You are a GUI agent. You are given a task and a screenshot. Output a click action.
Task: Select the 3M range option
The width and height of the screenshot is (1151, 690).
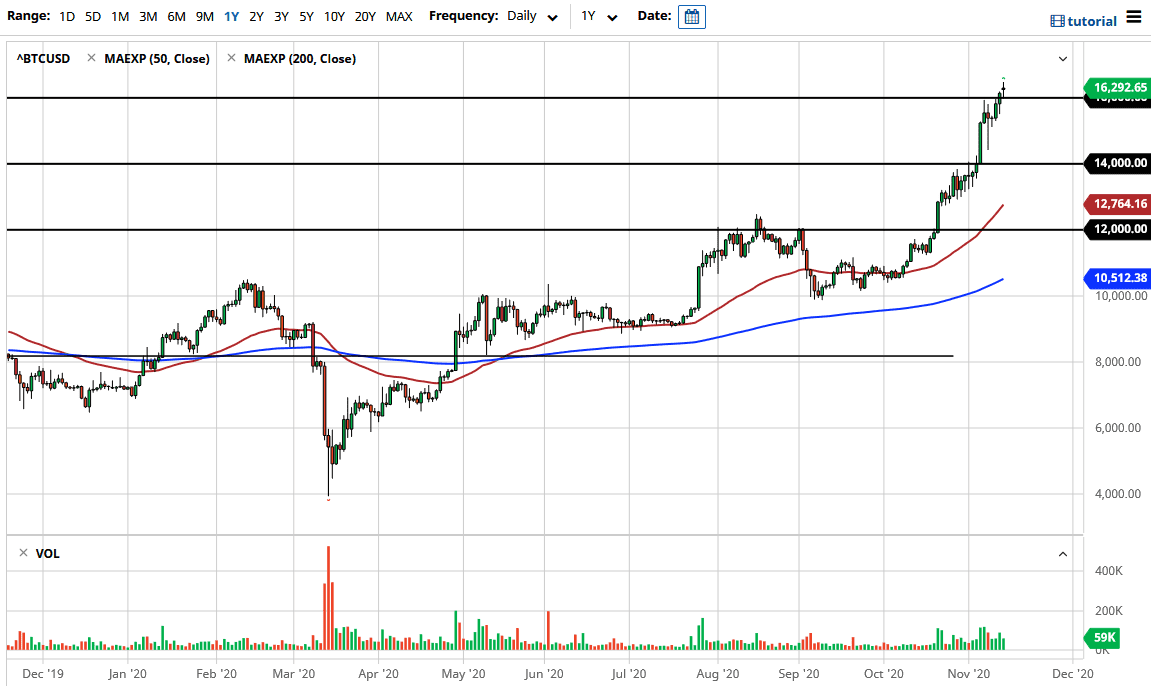tap(148, 16)
